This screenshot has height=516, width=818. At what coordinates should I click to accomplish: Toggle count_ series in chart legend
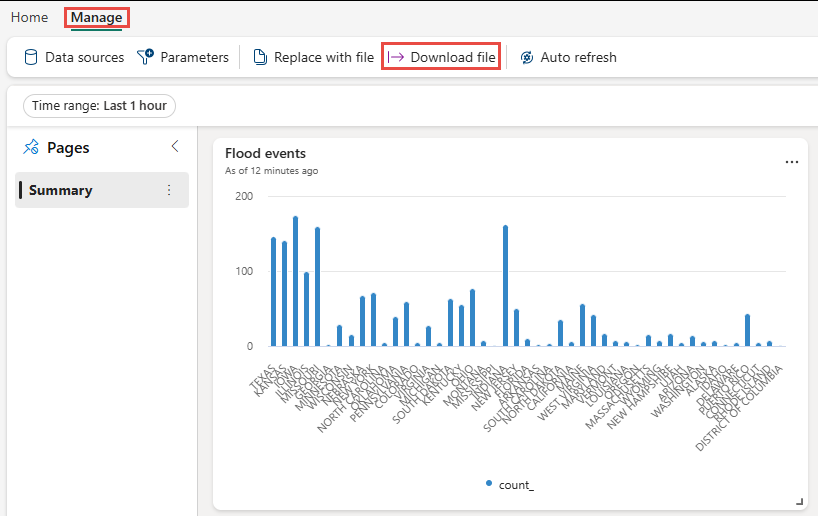(x=516, y=485)
